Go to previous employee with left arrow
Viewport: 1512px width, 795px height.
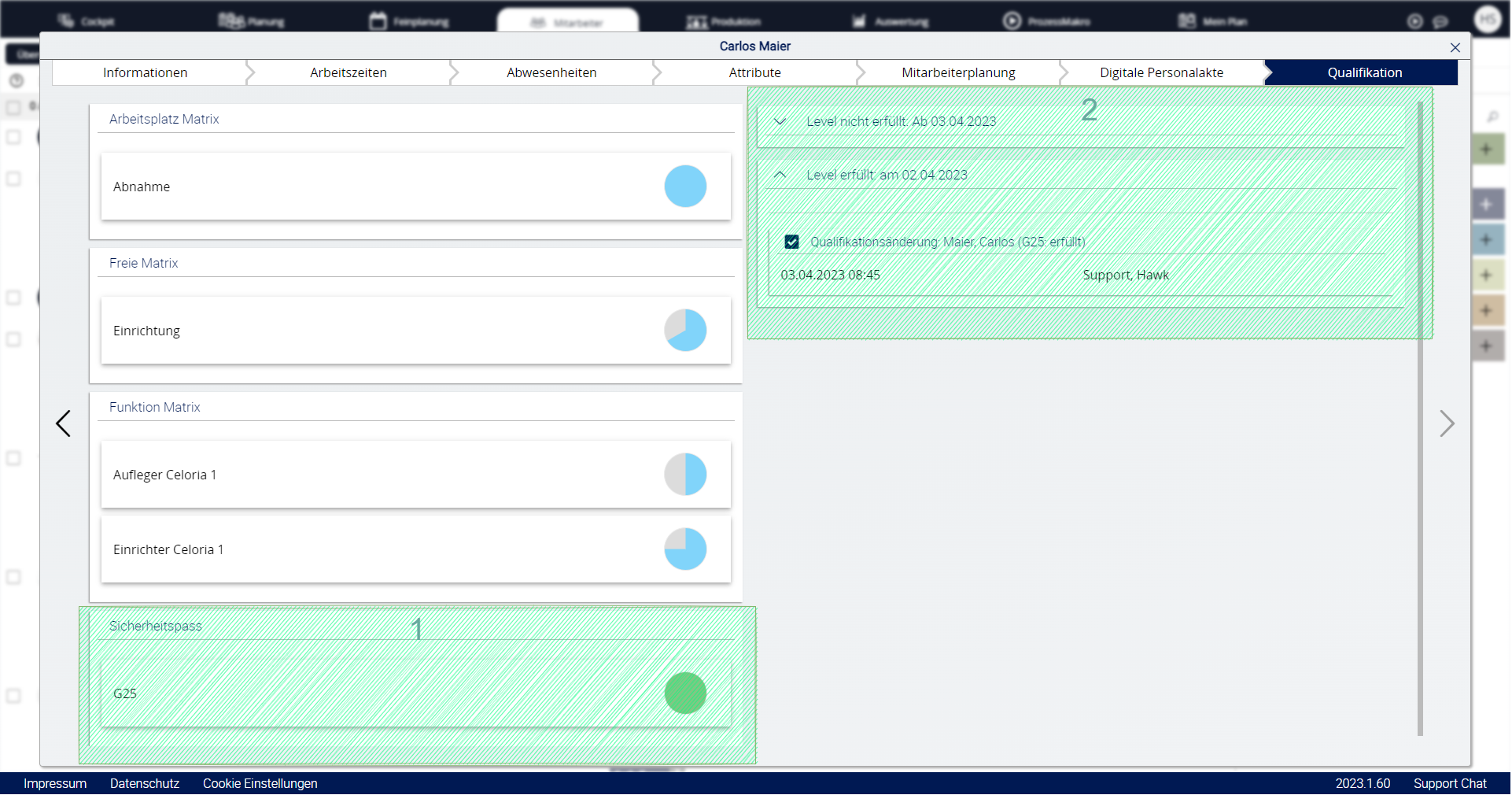[x=63, y=423]
